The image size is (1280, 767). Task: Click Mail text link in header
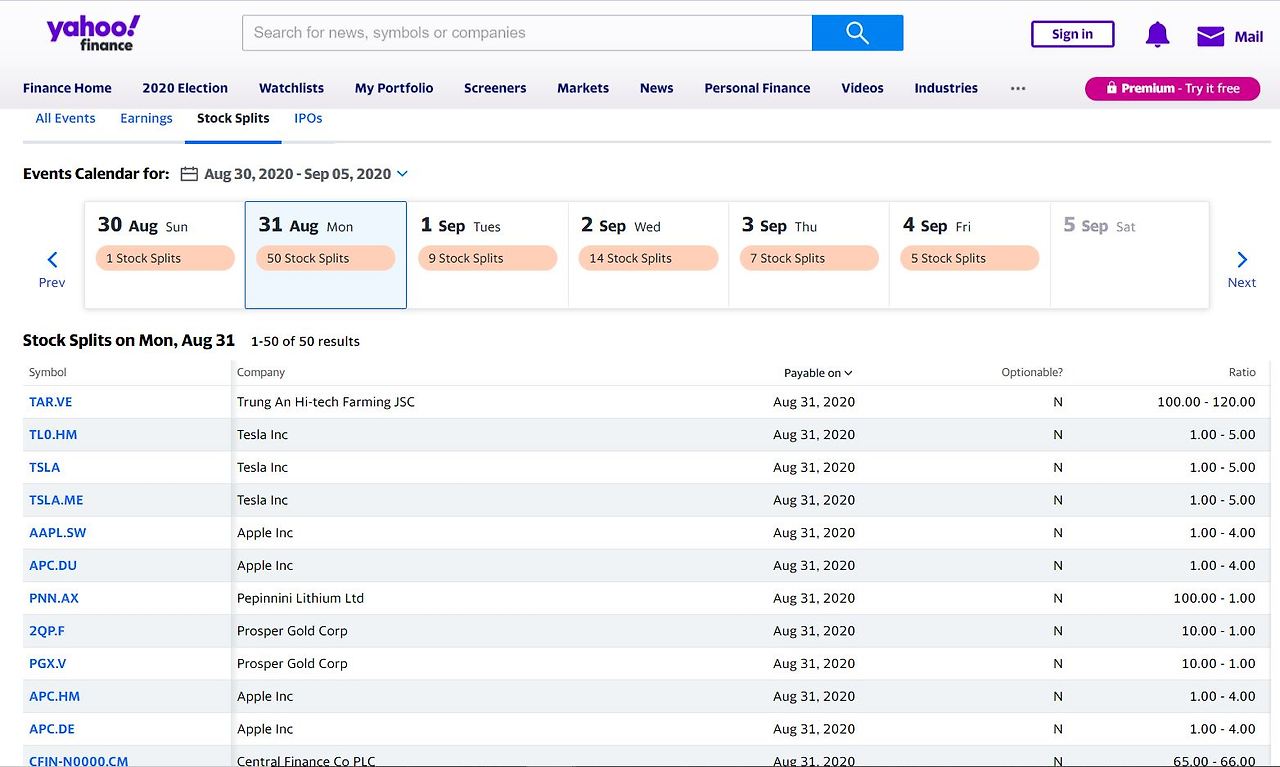pos(1248,37)
